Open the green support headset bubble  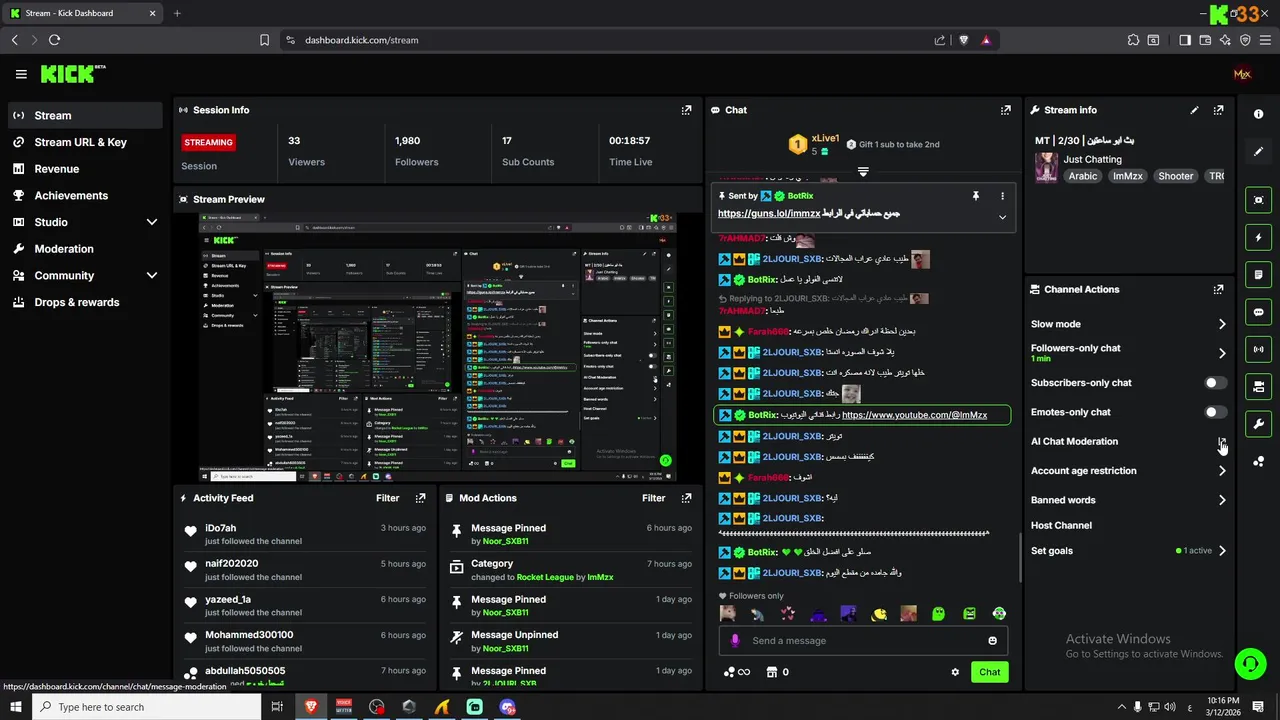1249,664
